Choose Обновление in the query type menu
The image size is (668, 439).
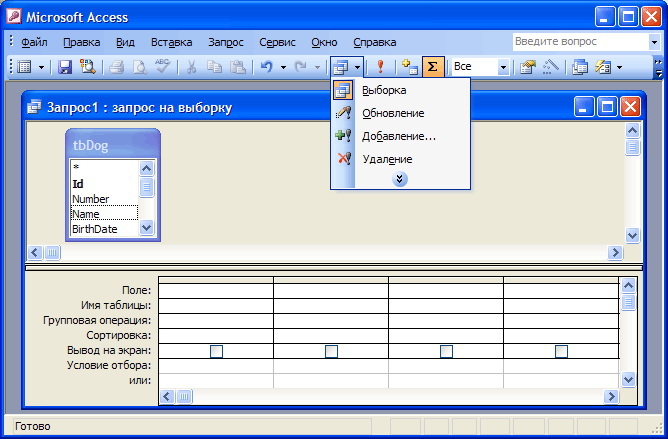pos(401,113)
